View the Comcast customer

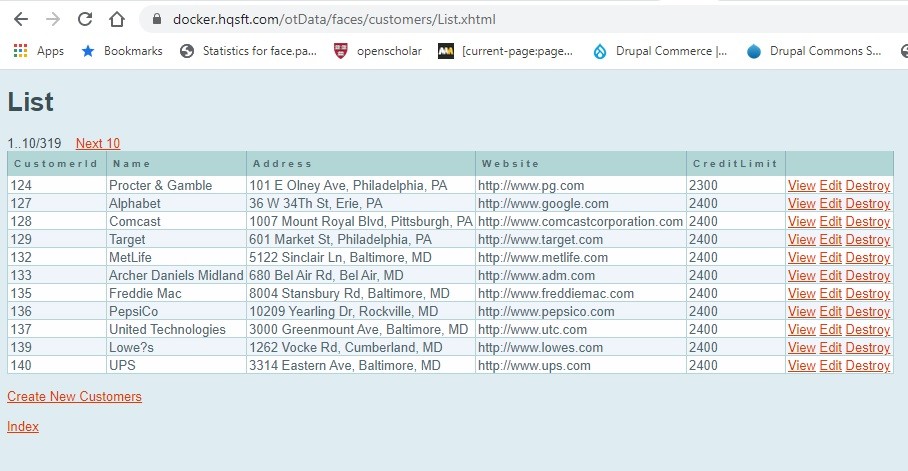pyautogui.click(x=801, y=221)
